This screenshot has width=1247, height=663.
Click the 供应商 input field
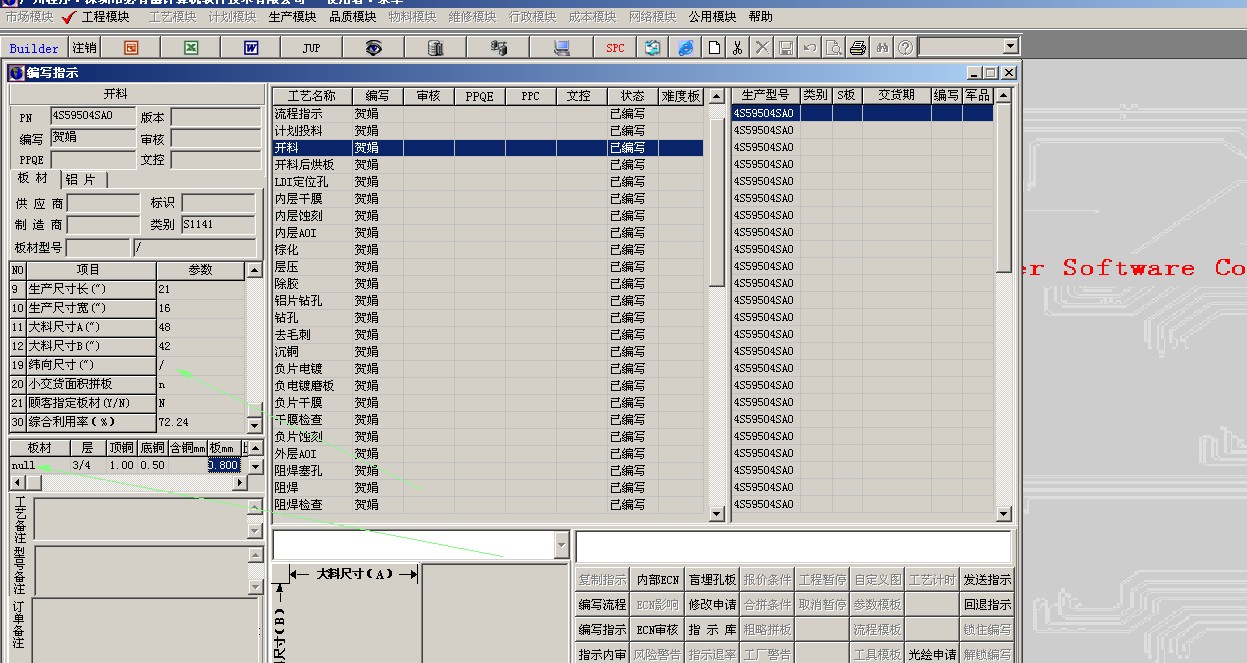point(103,203)
